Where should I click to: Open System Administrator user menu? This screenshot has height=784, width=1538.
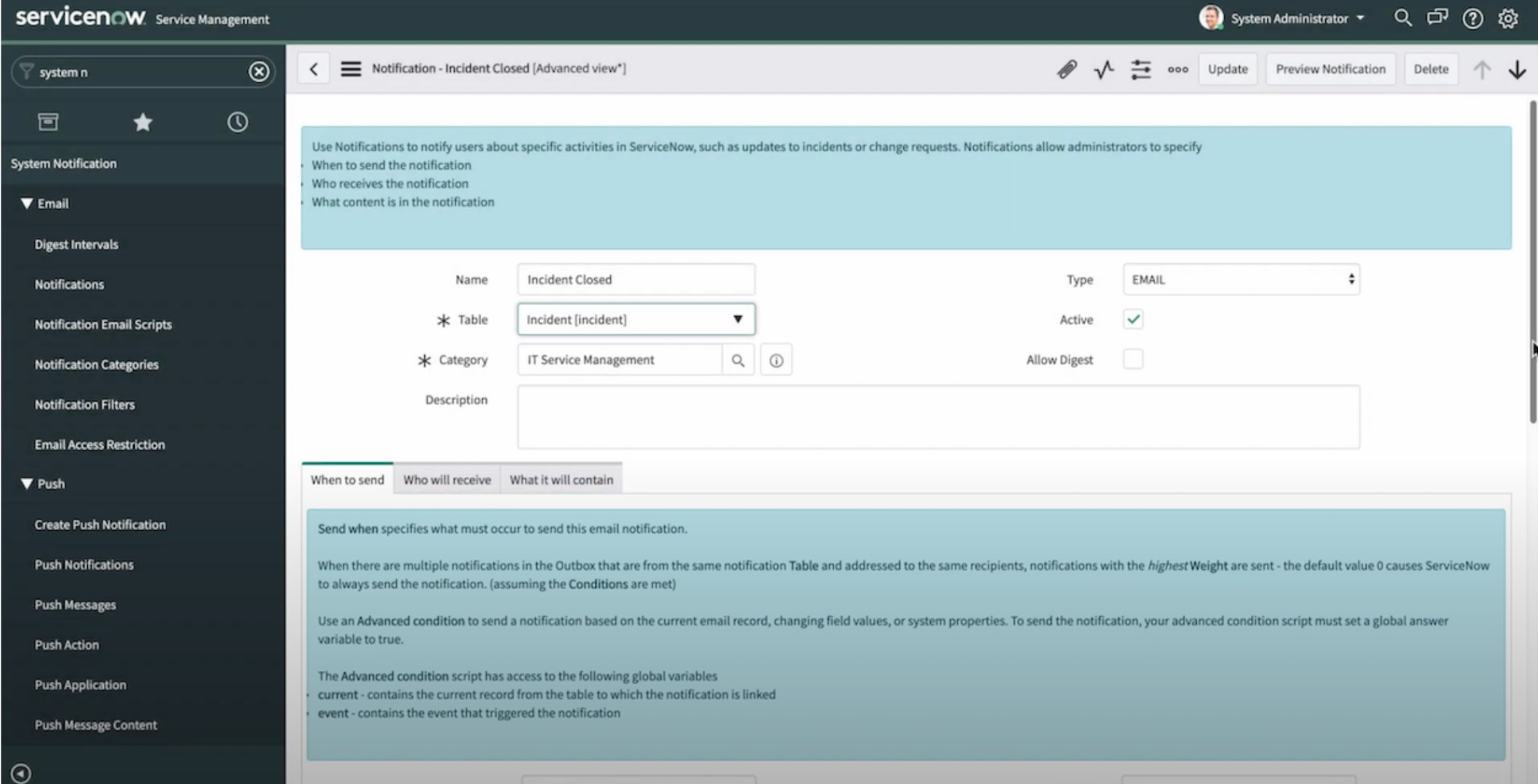click(x=1297, y=18)
